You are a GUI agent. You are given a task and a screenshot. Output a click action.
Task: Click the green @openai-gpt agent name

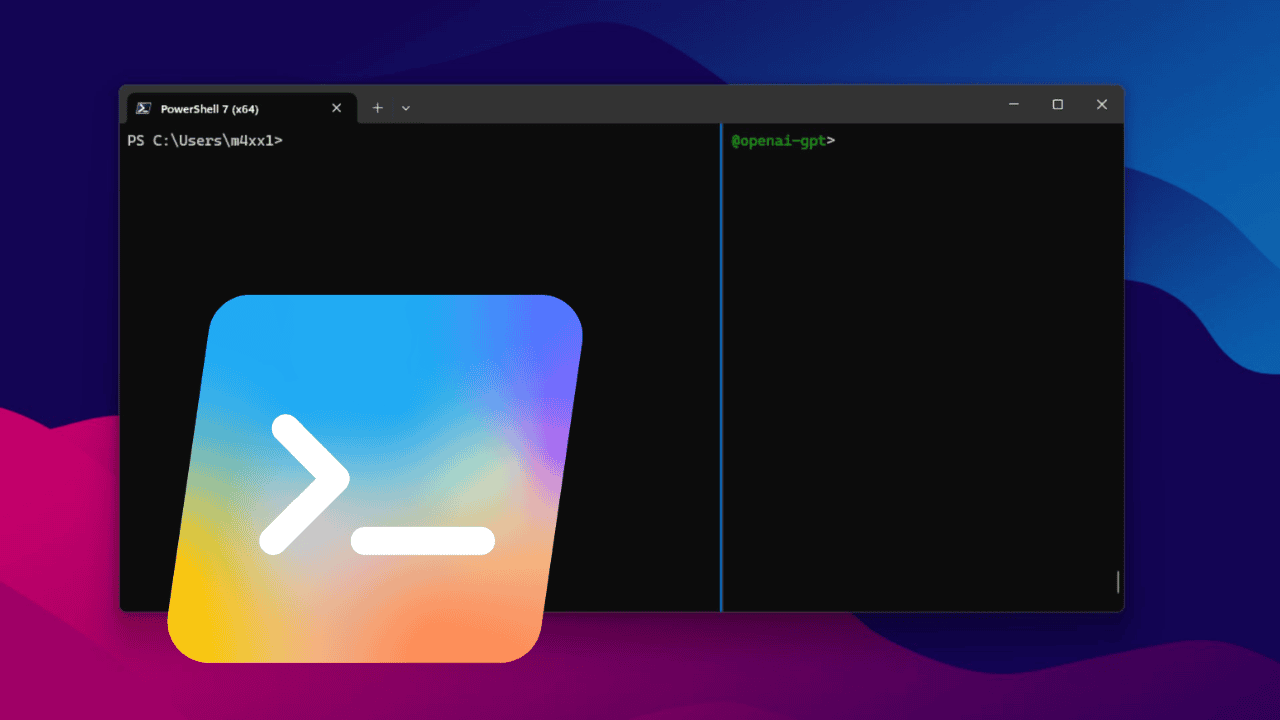pyautogui.click(x=779, y=141)
